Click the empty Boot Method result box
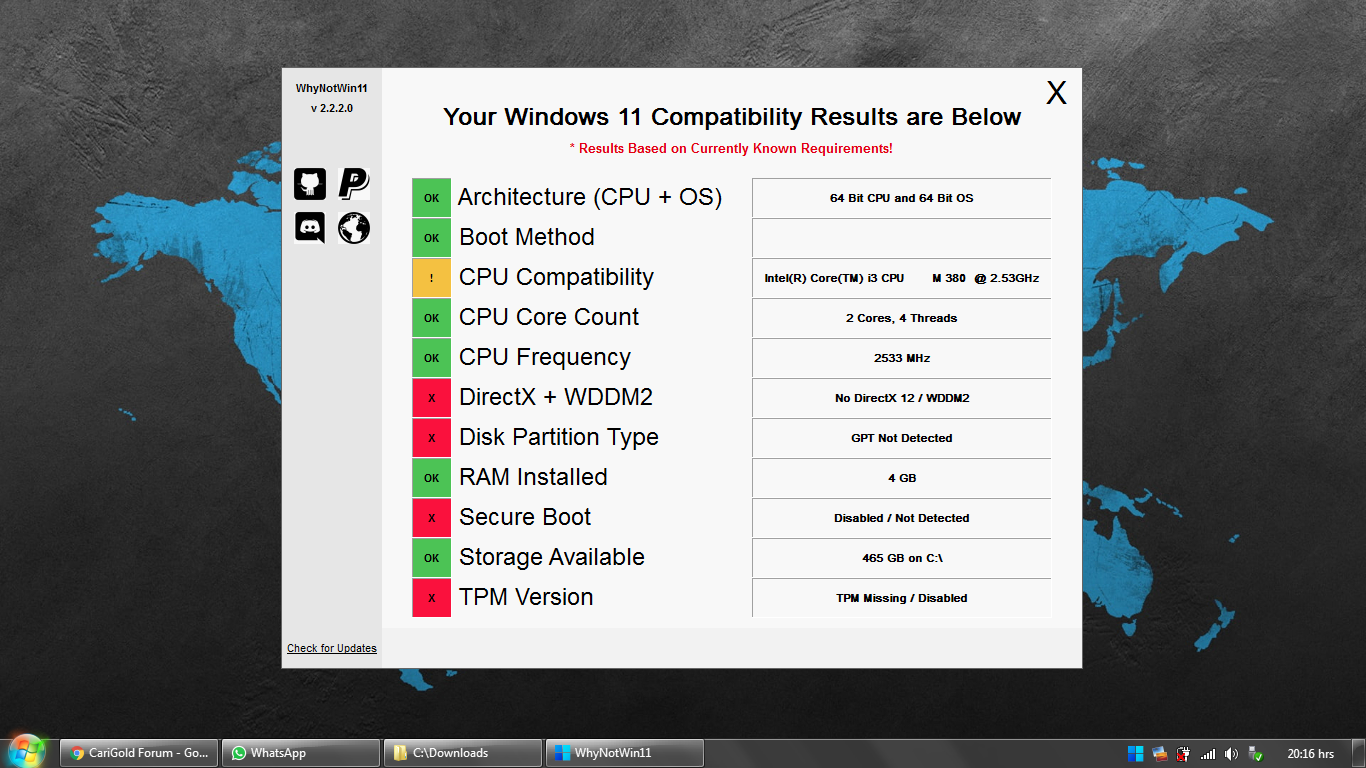The image size is (1366, 768). pos(901,238)
